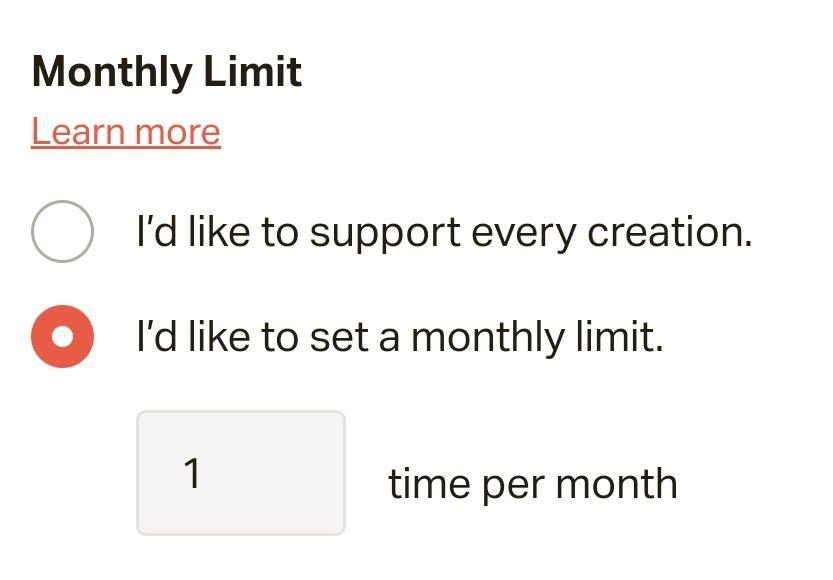
Task: Click the Monthly Limit heading
Action: click(x=166, y=73)
